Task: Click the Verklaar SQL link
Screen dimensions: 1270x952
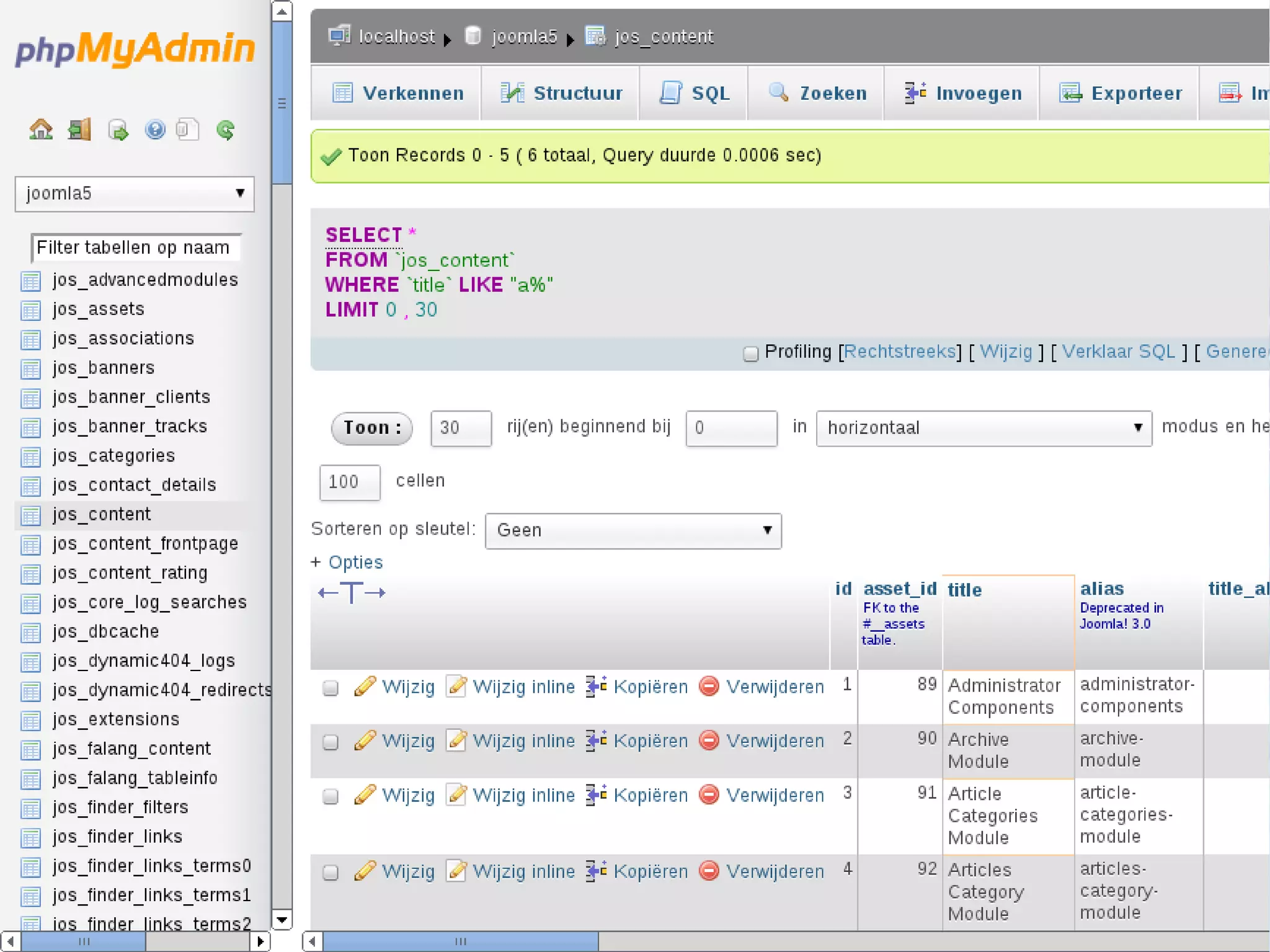Action: click(1119, 352)
